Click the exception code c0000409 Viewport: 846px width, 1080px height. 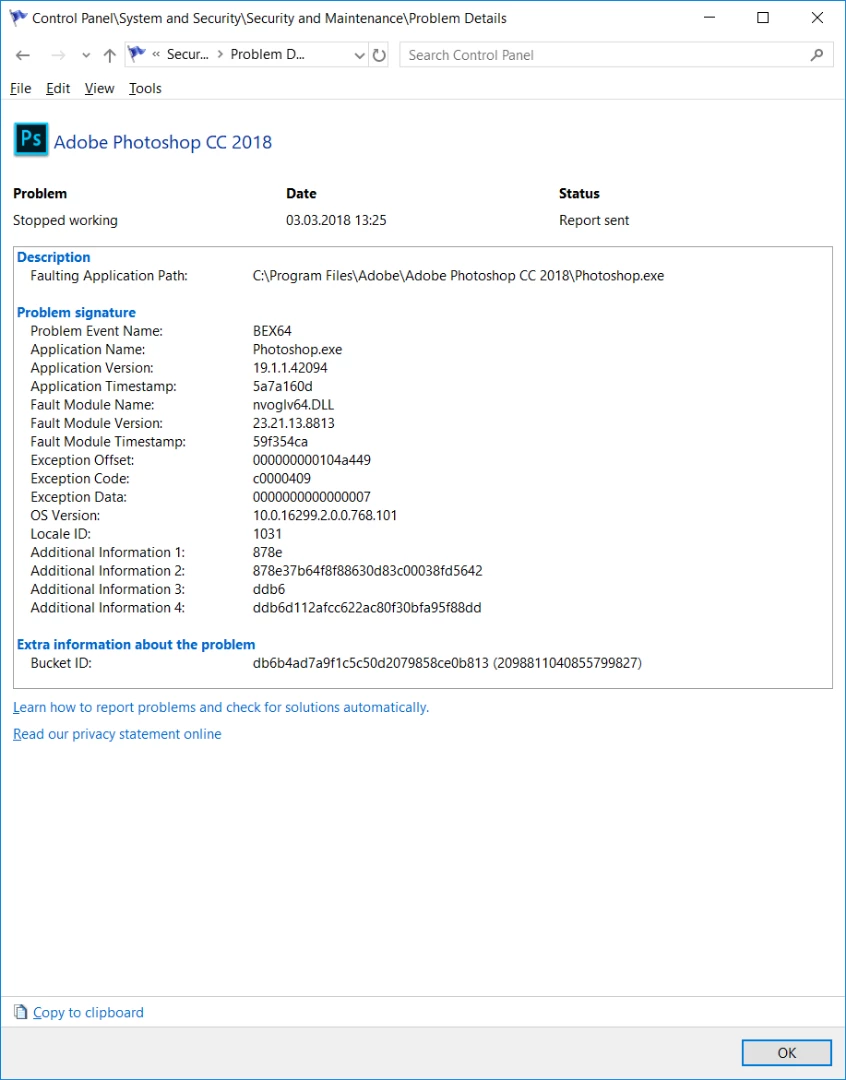pos(282,479)
